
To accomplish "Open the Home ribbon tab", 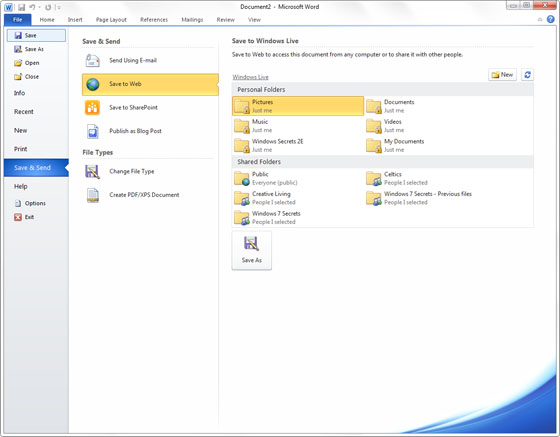I will pyautogui.click(x=47, y=20).
